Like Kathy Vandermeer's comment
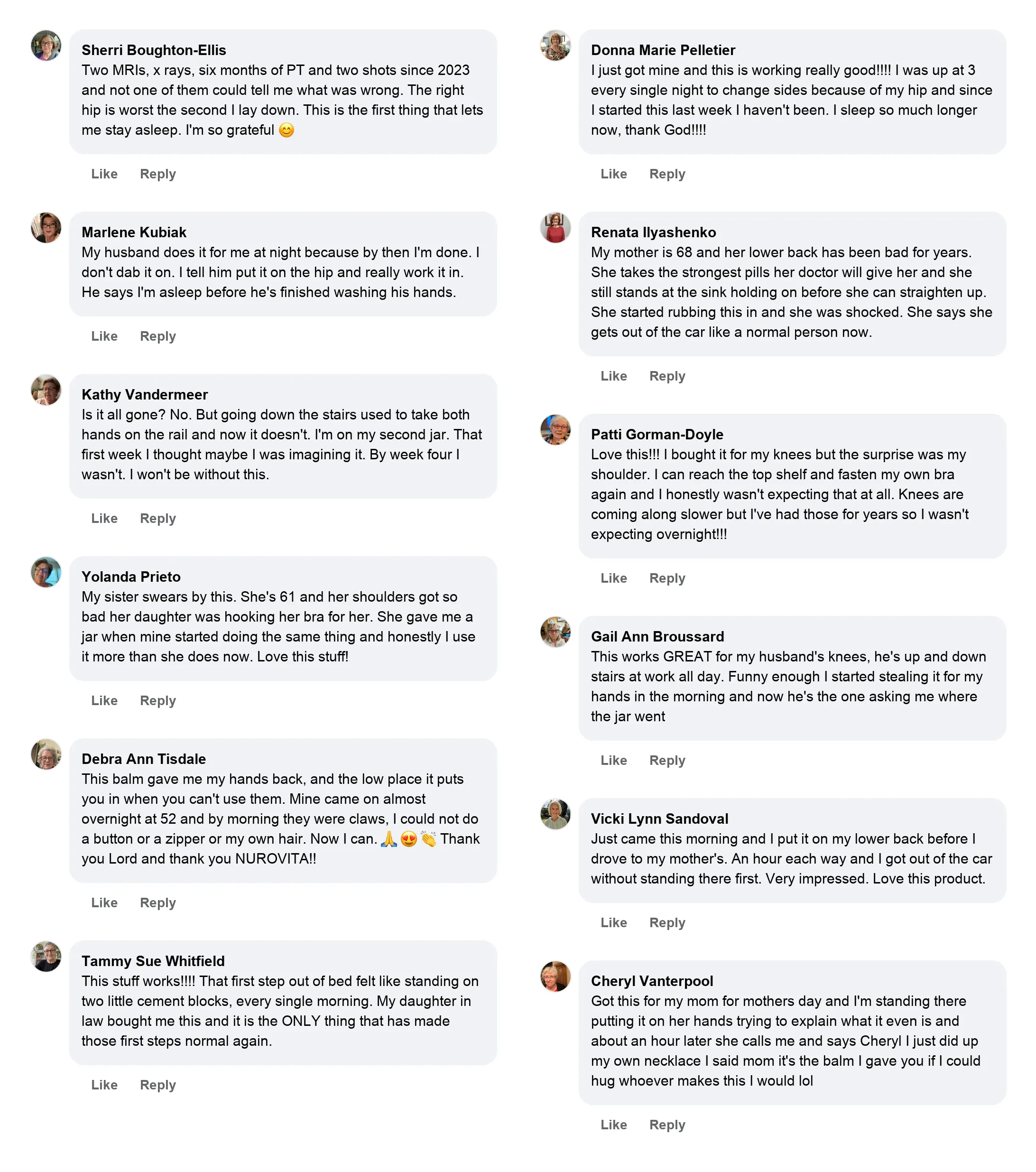1036x1172 pixels. coord(104,518)
